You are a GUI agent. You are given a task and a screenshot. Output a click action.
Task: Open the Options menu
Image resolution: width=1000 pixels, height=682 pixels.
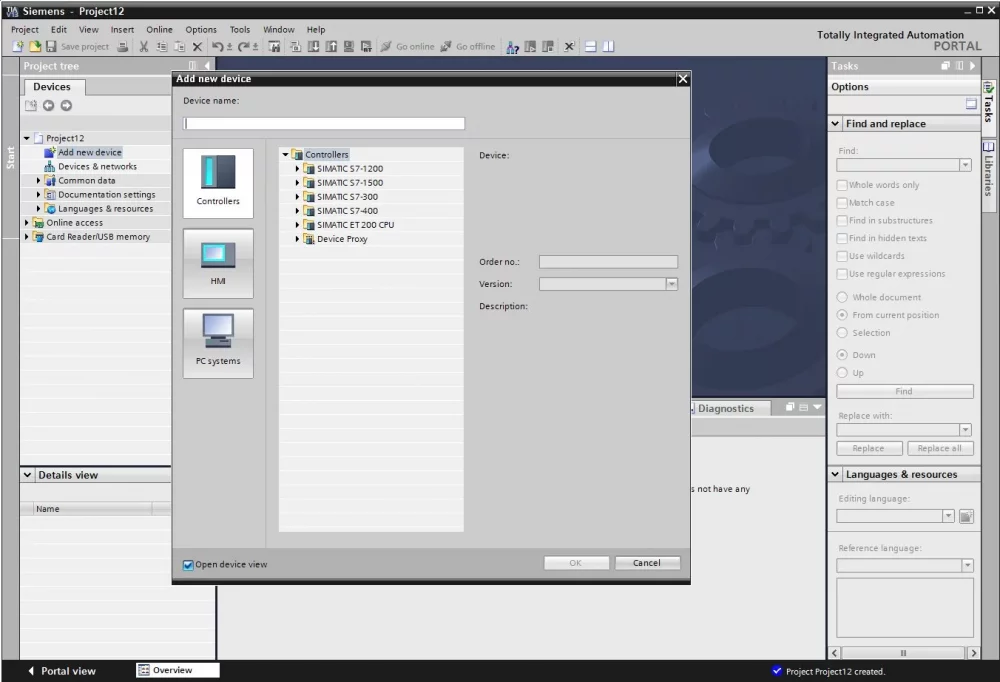[201, 29]
